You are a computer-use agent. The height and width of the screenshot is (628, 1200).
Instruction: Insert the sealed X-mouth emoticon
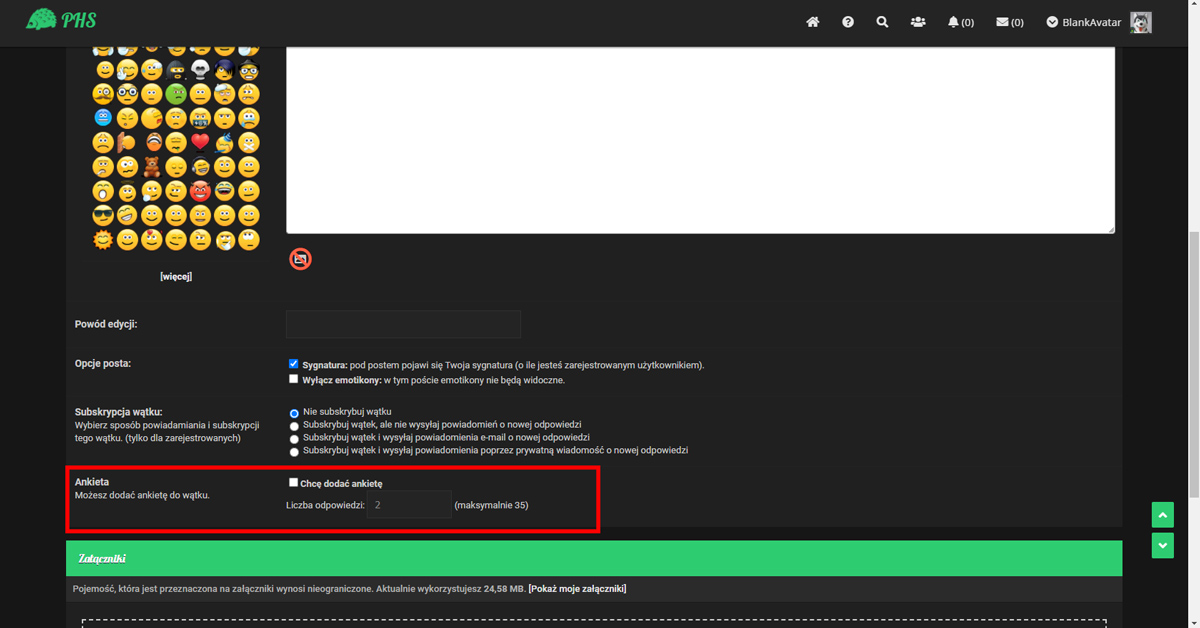(249, 142)
